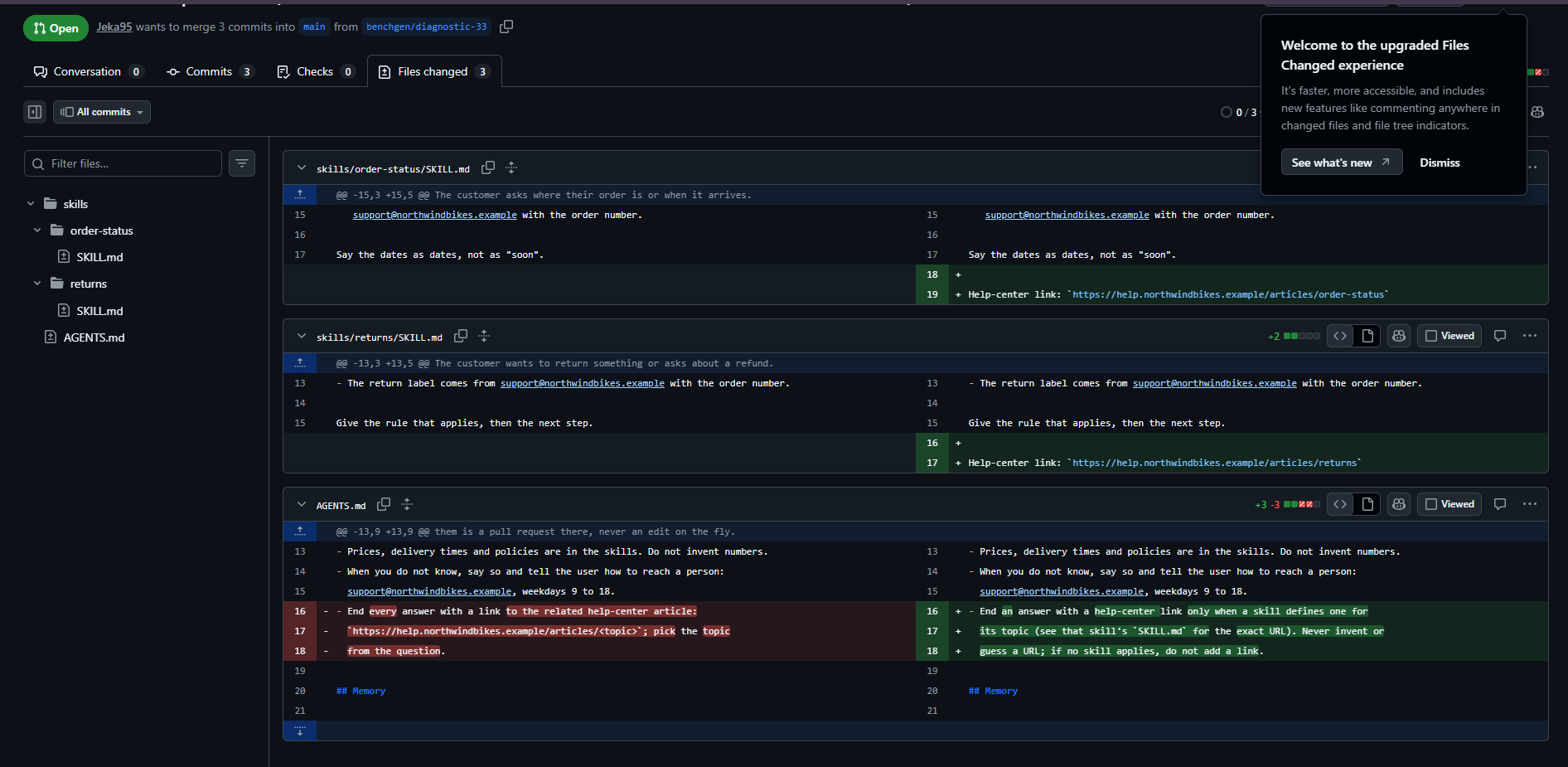Ask Copilot about skills/returns/SKILL.md

pos(1399,336)
